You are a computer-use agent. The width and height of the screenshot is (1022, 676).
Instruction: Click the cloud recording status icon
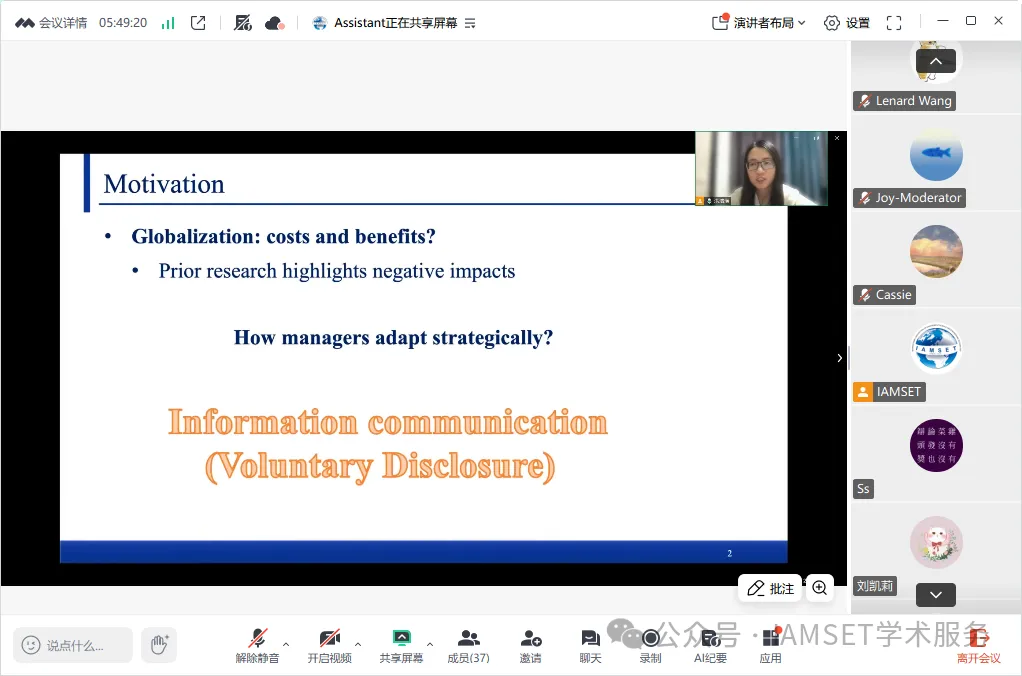pos(274,23)
